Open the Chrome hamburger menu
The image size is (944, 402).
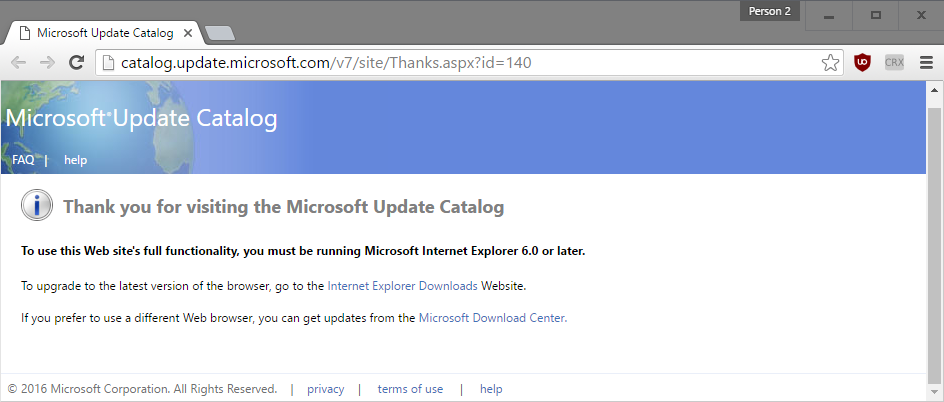click(927, 63)
